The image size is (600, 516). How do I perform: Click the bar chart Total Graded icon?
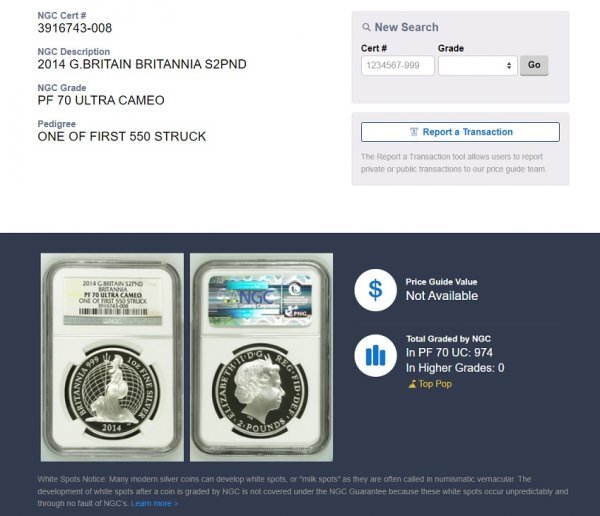(375, 356)
